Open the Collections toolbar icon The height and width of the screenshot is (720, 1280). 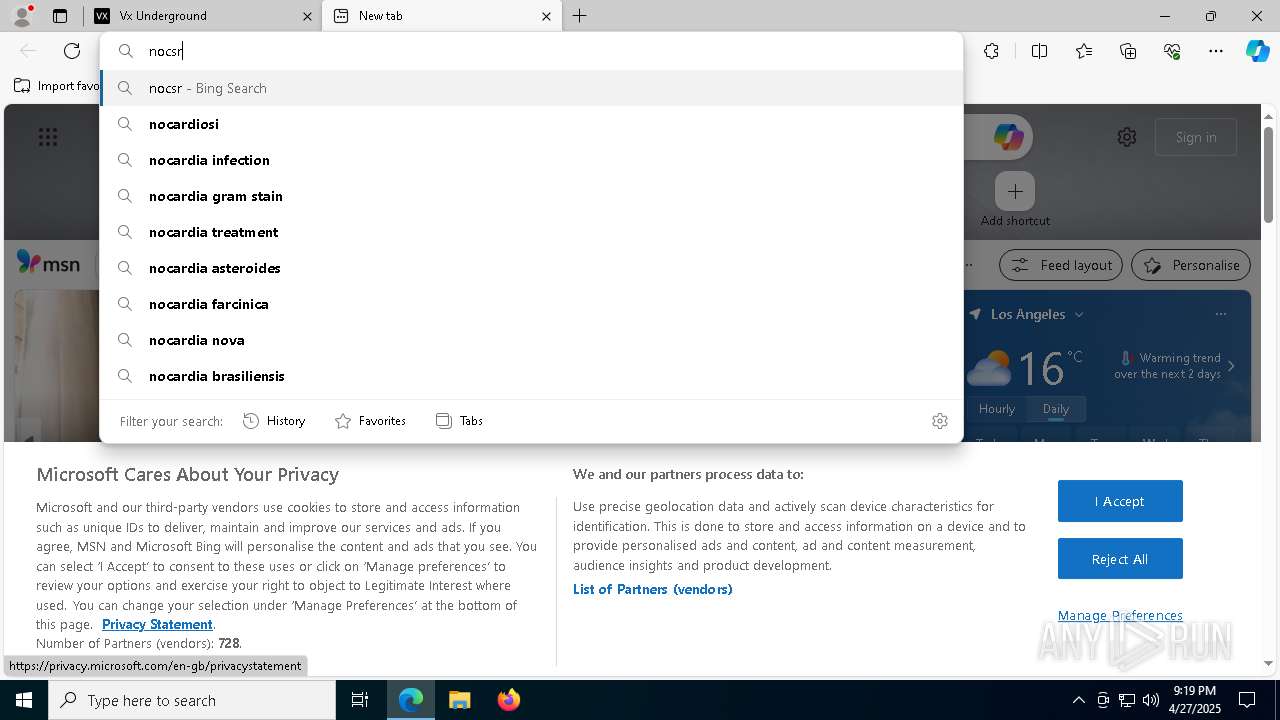click(1128, 51)
